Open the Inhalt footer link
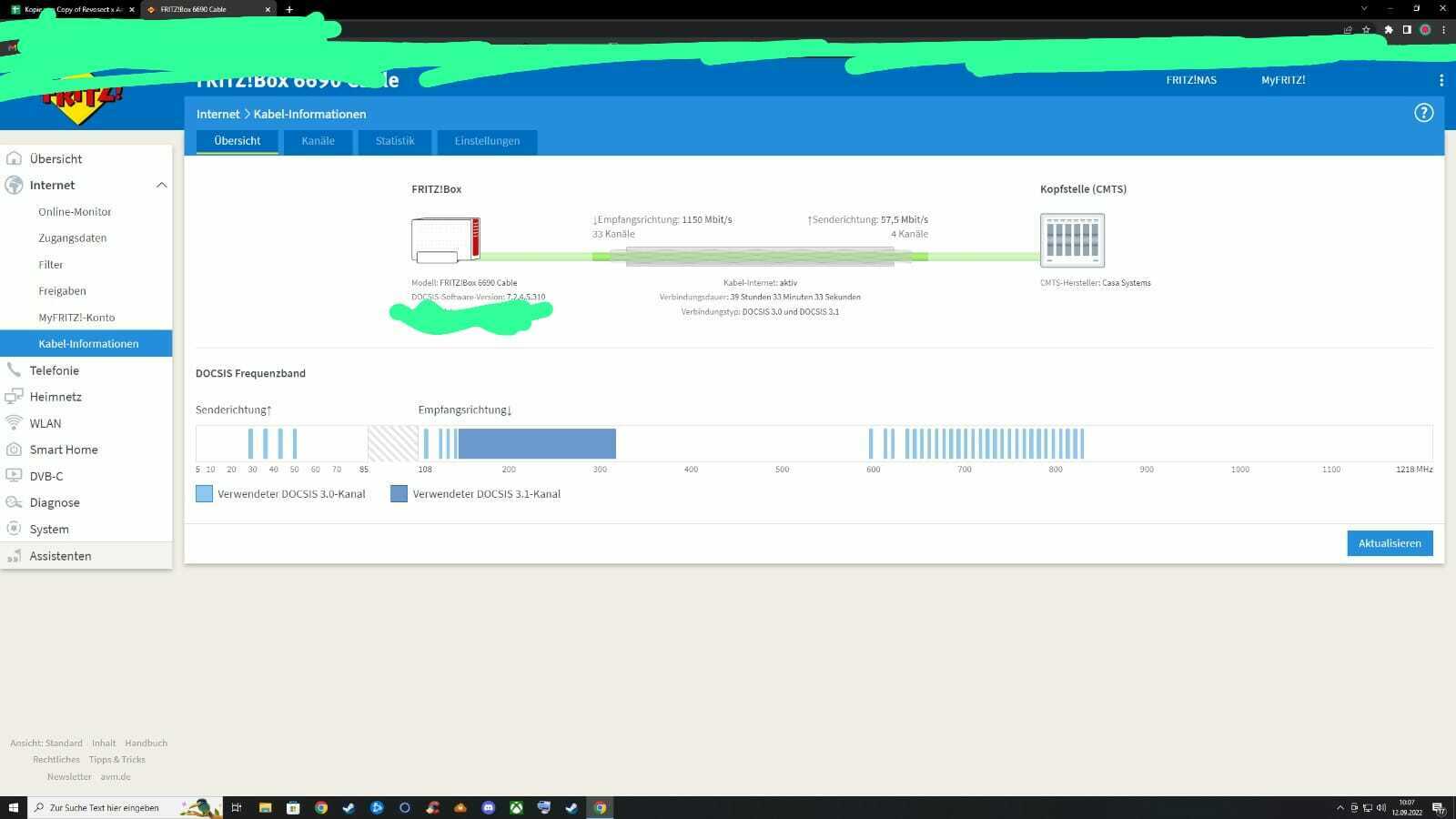The image size is (1456, 819). [104, 743]
